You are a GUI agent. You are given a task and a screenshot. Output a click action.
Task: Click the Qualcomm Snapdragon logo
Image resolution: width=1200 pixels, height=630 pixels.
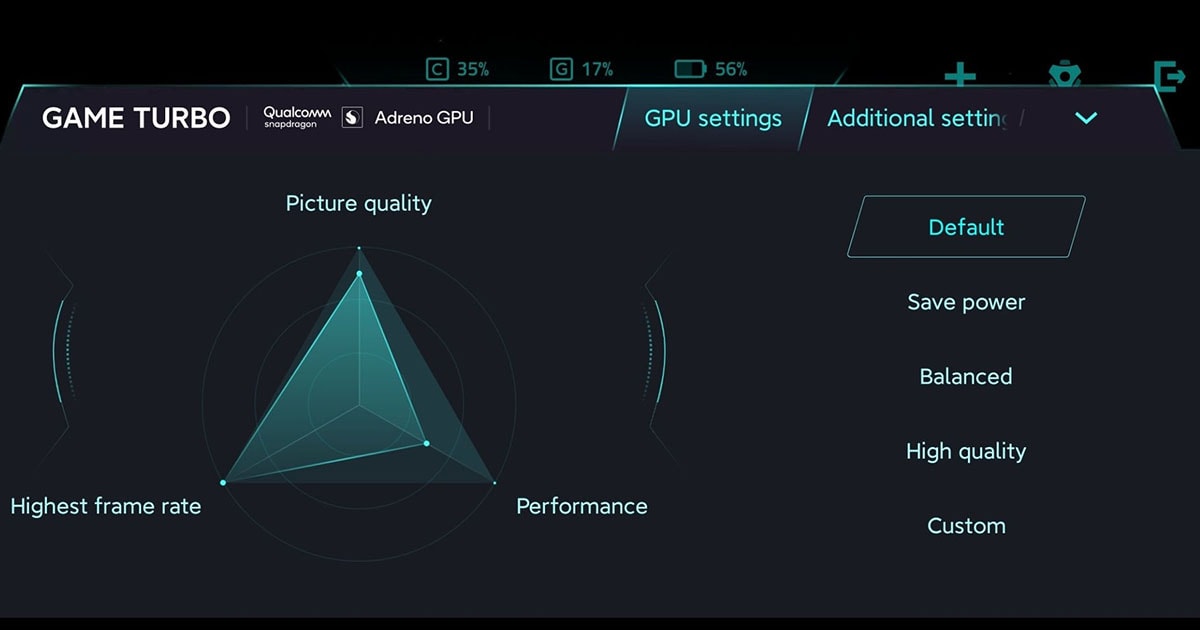297,118
